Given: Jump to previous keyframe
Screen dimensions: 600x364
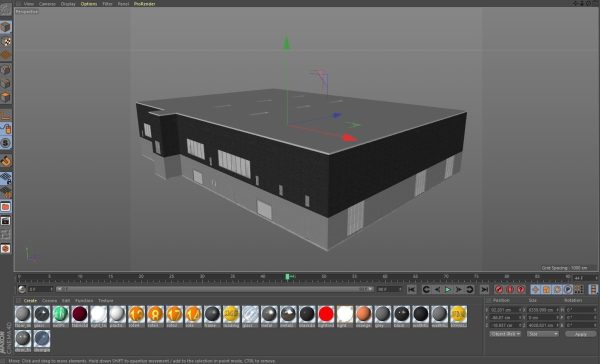Looking at the screenshot, I should coord(426,289).
